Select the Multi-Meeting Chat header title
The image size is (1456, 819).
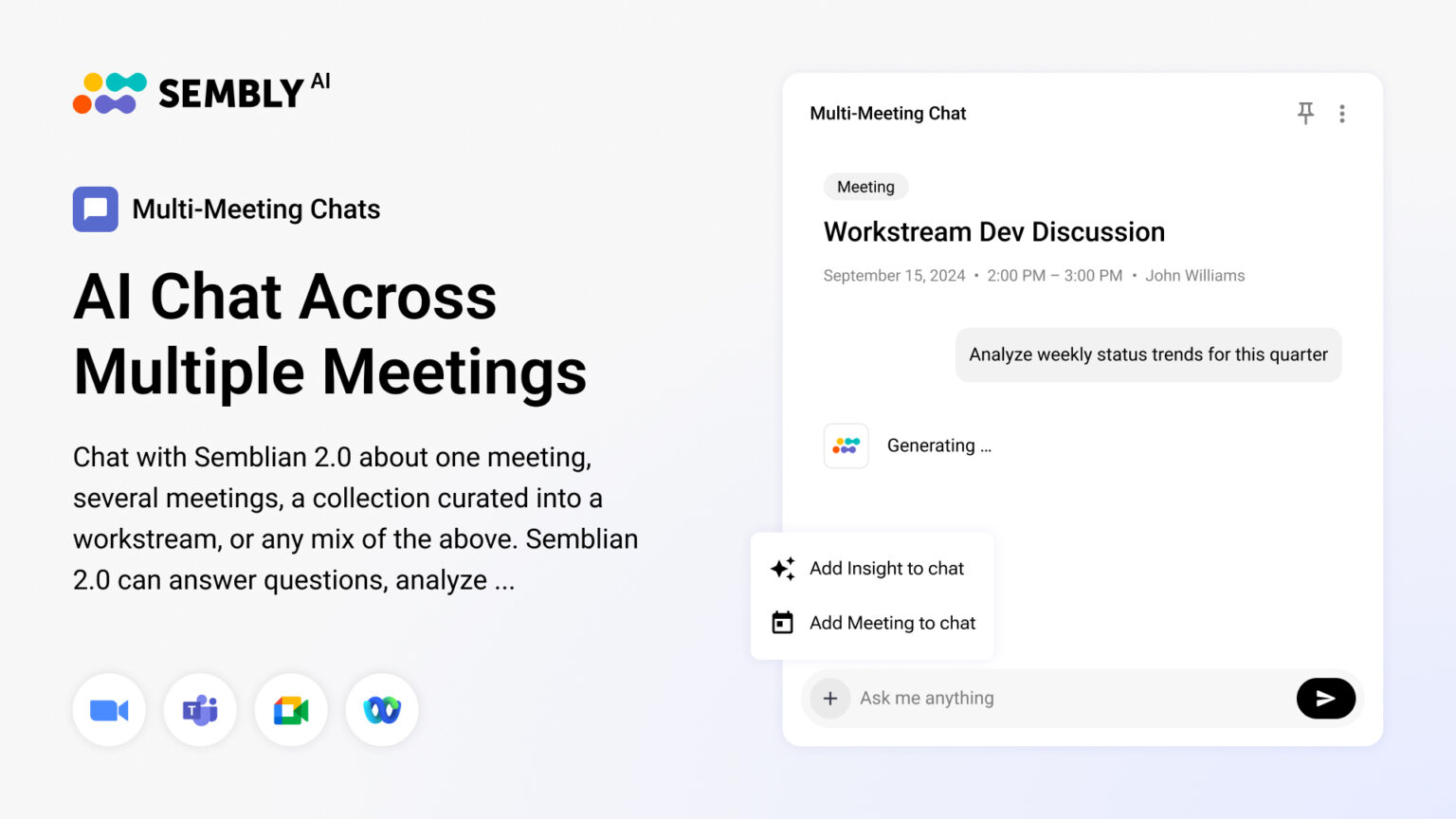[887, 113]
